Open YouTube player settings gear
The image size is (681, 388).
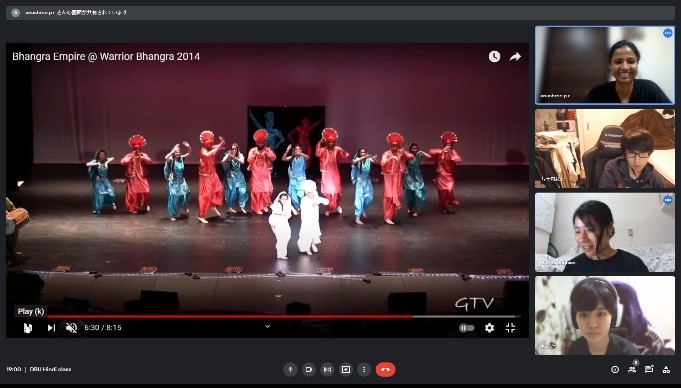coord(489,328)
